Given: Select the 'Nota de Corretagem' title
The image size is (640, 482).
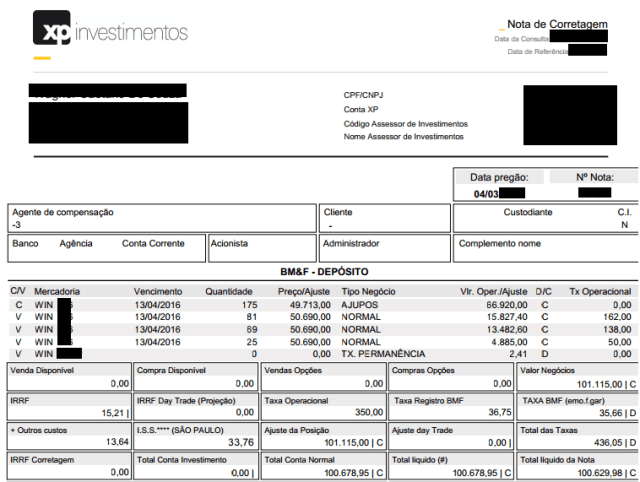Looking at the screenshot, I should click(557, 24).
